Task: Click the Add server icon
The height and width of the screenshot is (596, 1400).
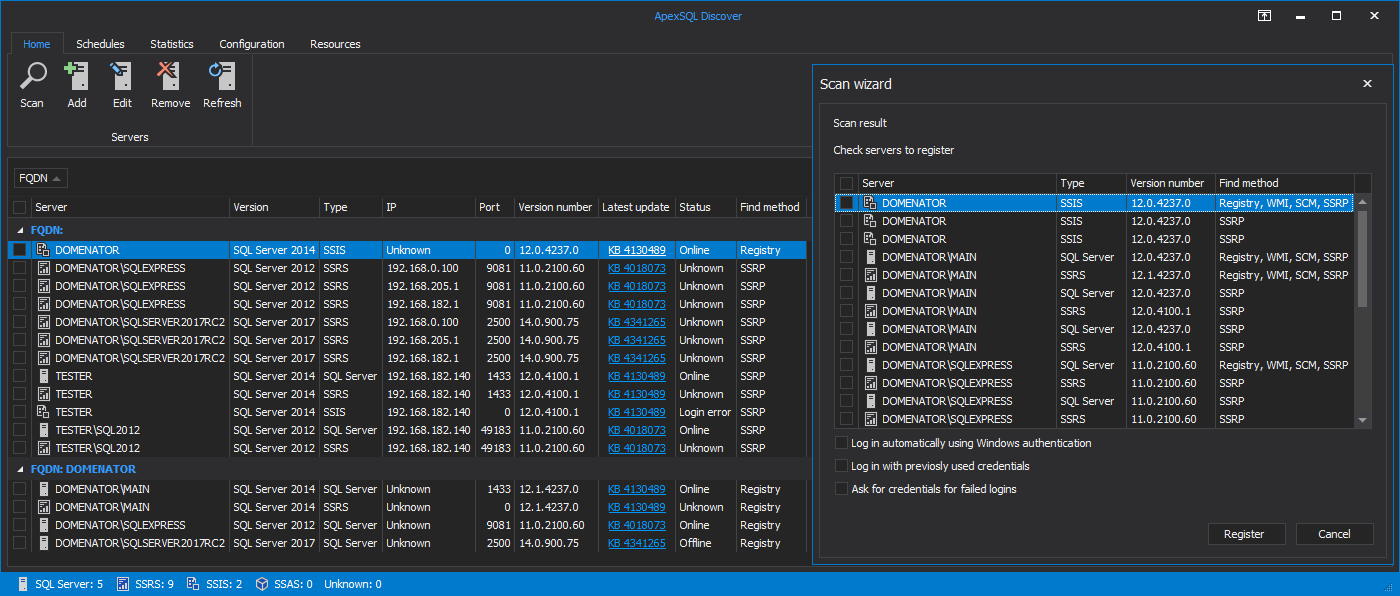Action: tap(76, 76)
